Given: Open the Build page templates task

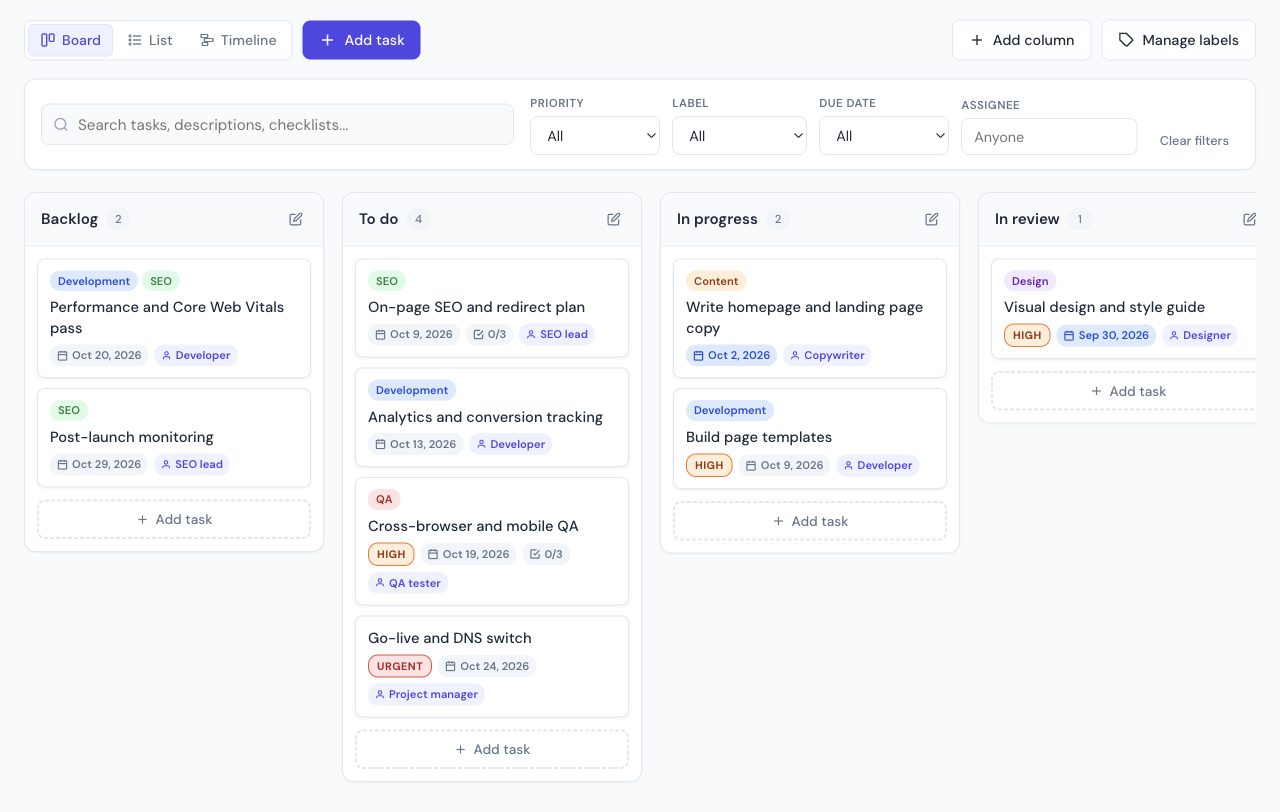Looking at the screenshot, I should point(810,438).
